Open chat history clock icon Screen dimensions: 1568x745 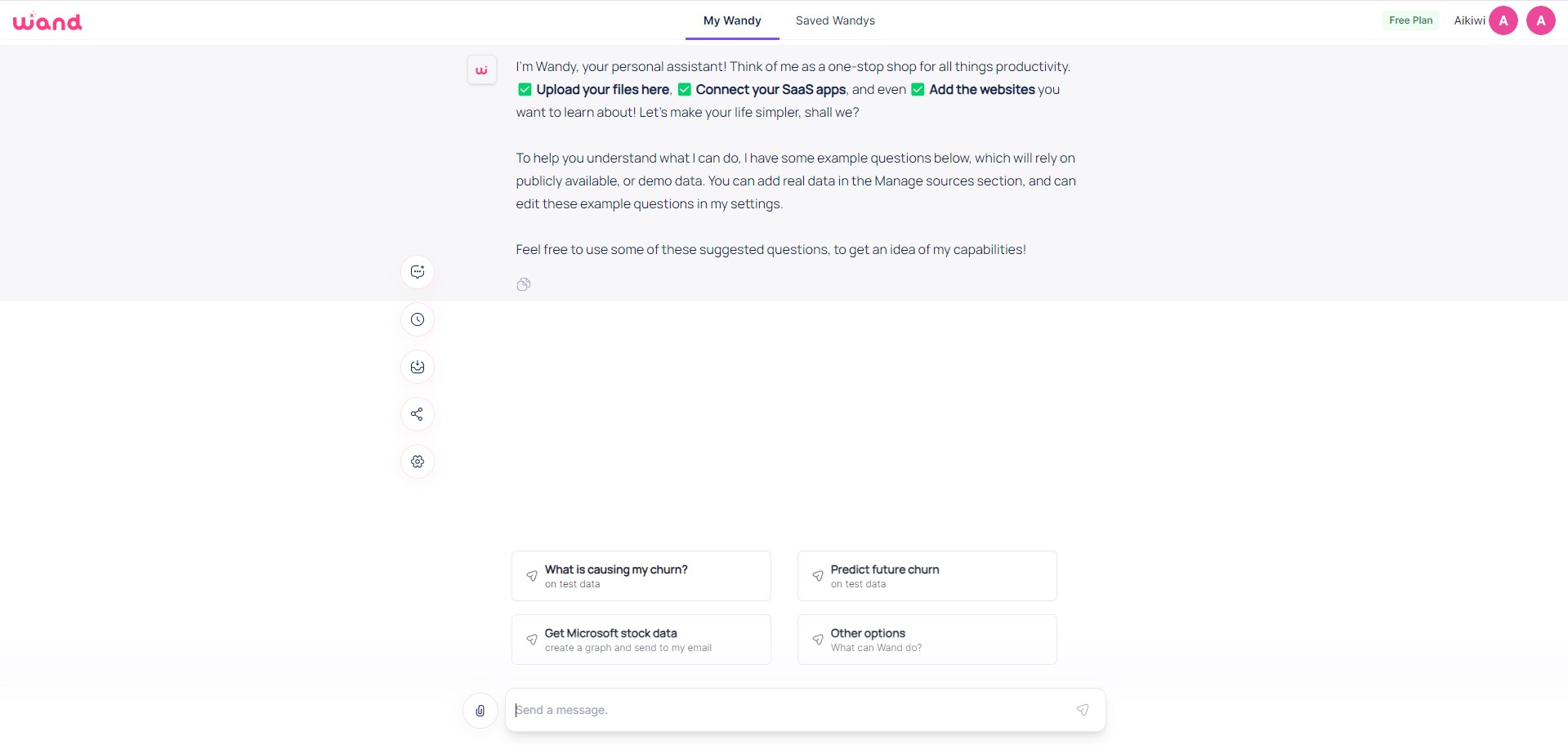[x=418, y=319]
